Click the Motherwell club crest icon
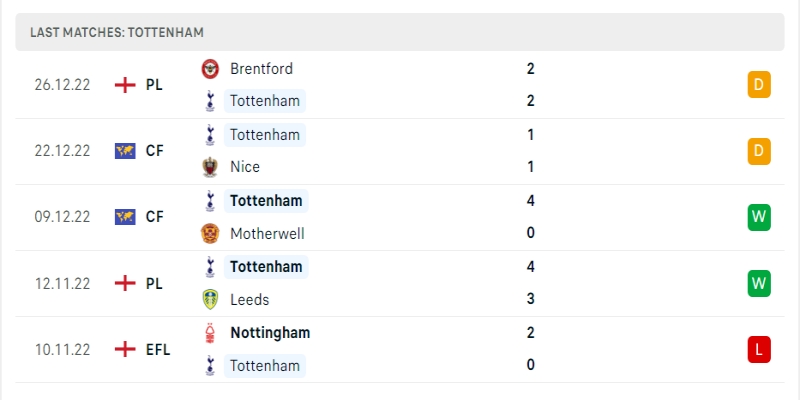 210,233
